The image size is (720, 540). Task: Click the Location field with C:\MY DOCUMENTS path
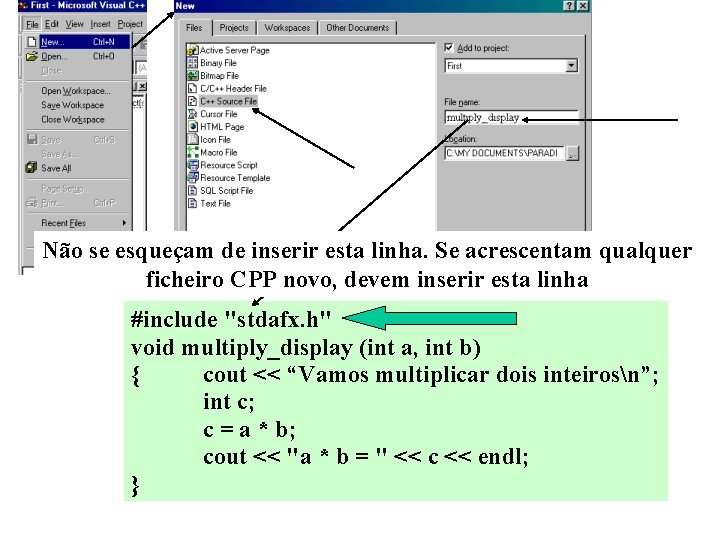coord(504,153)
